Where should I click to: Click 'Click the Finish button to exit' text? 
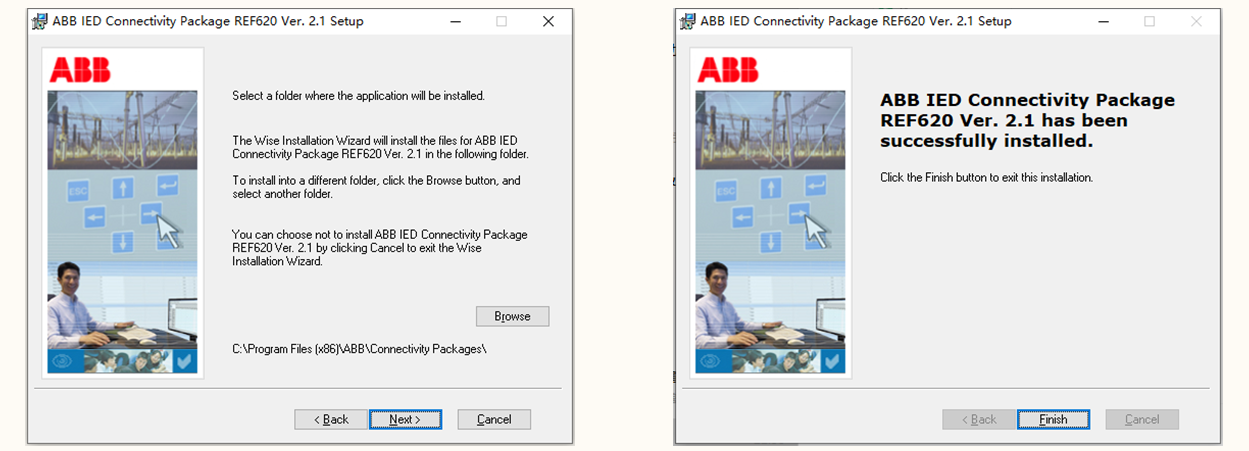coord(986,177)
